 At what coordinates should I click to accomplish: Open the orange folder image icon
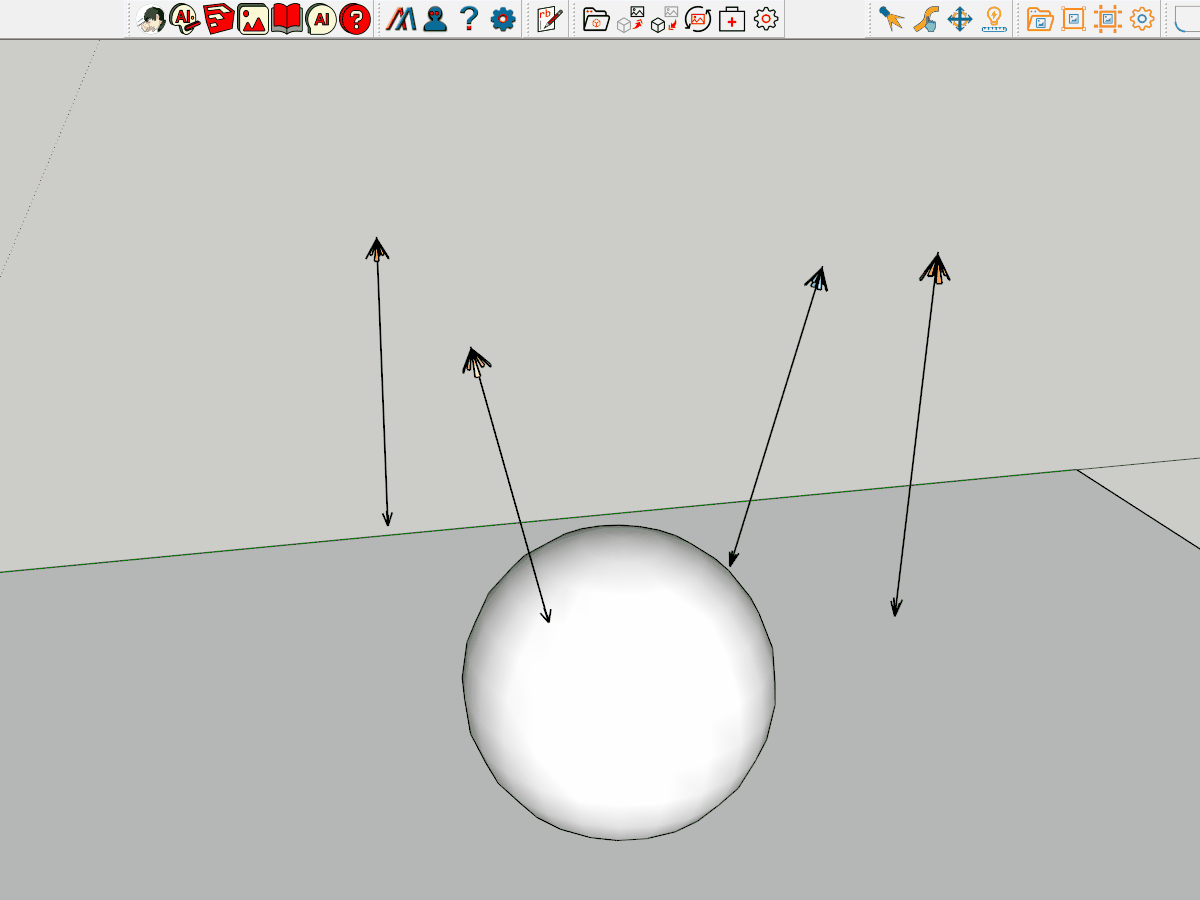coord(1040,19)
